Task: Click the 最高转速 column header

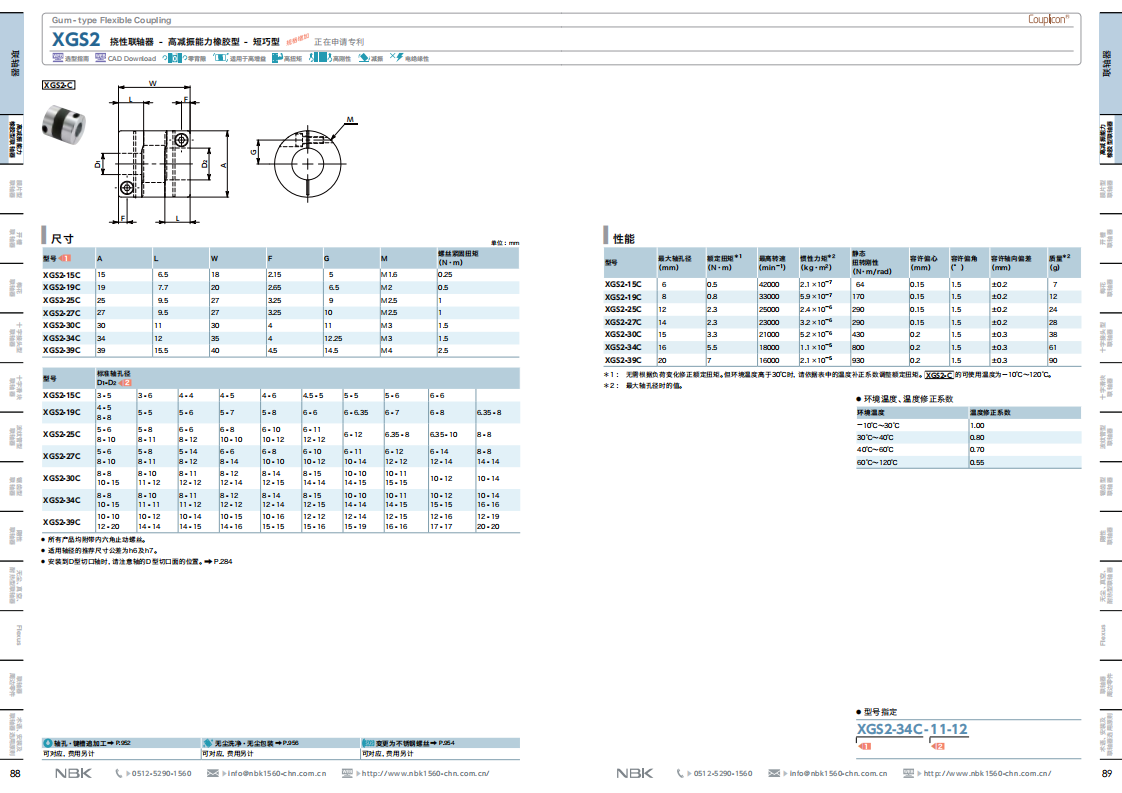Action: coord(772,263)
